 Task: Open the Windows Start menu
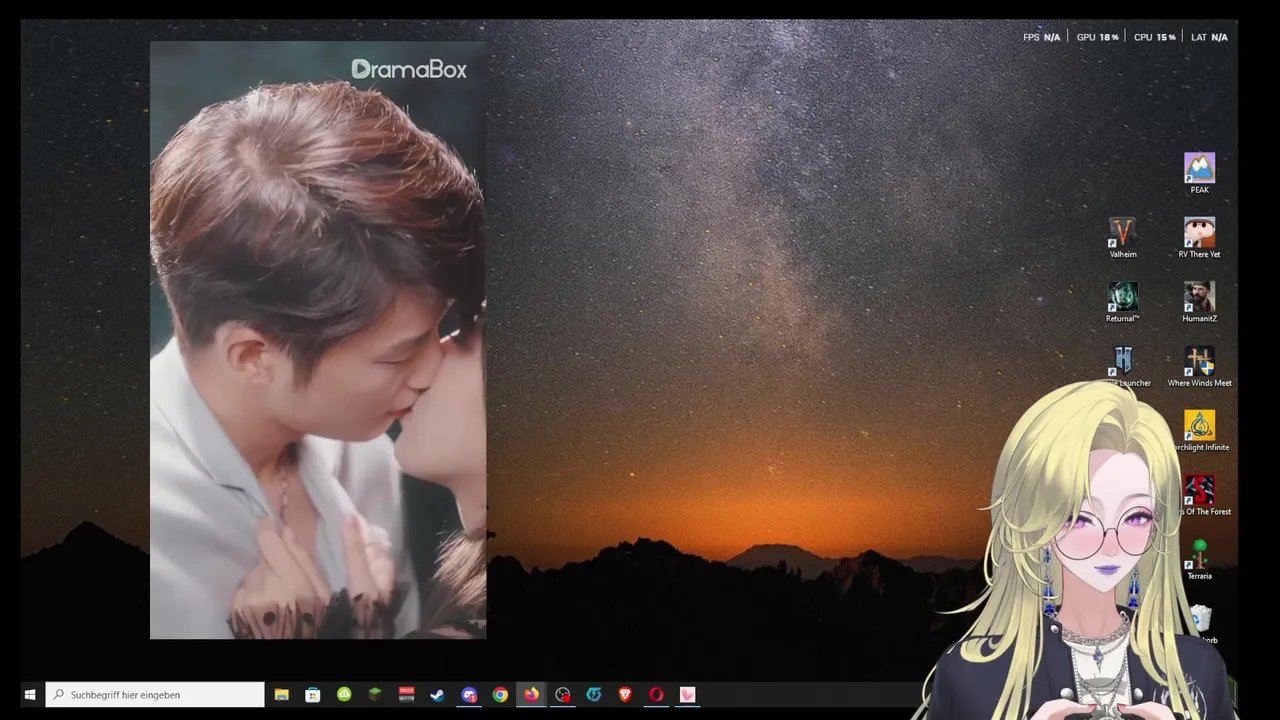pos(30,694)
